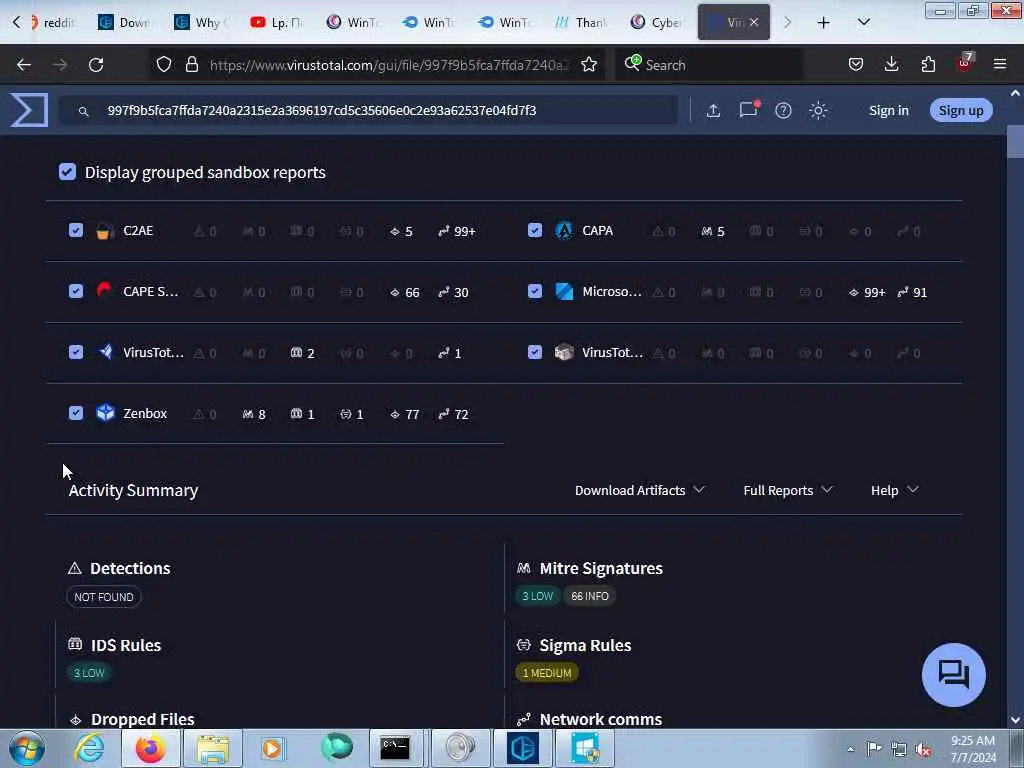Click the 3 LOW Mitre Signatures badge
The image size is (1024, 768).
pyautogui.click(x=537, y=596)
